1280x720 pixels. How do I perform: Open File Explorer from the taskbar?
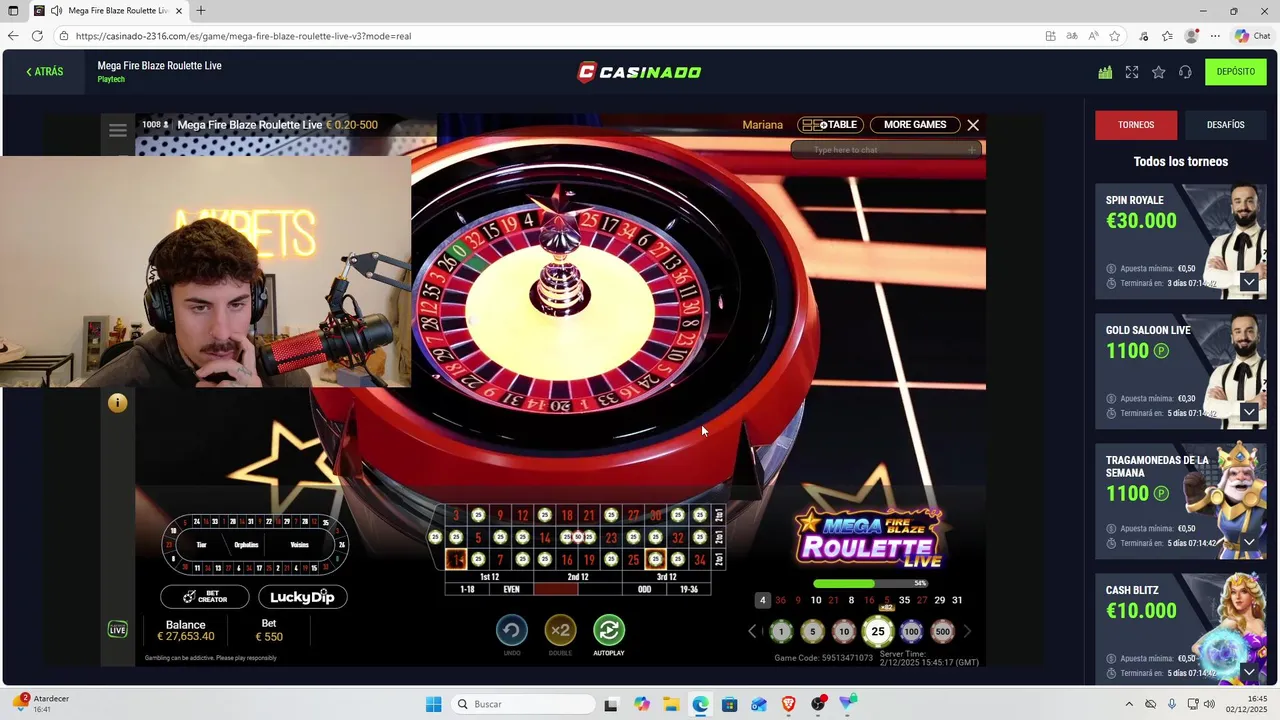click(670, 704)
